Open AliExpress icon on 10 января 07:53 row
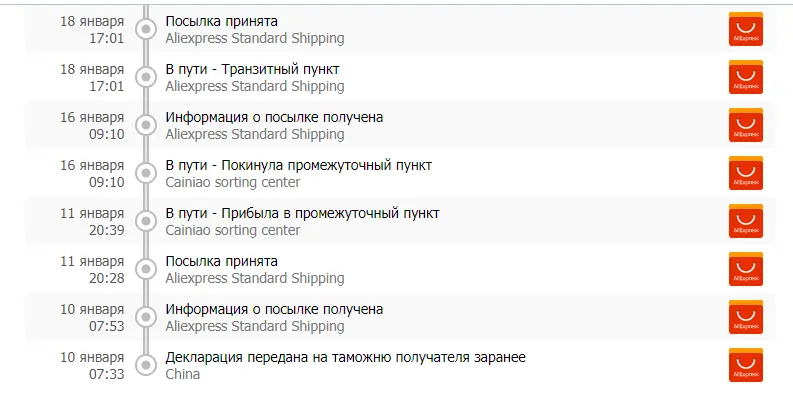 tap(745, 318)
